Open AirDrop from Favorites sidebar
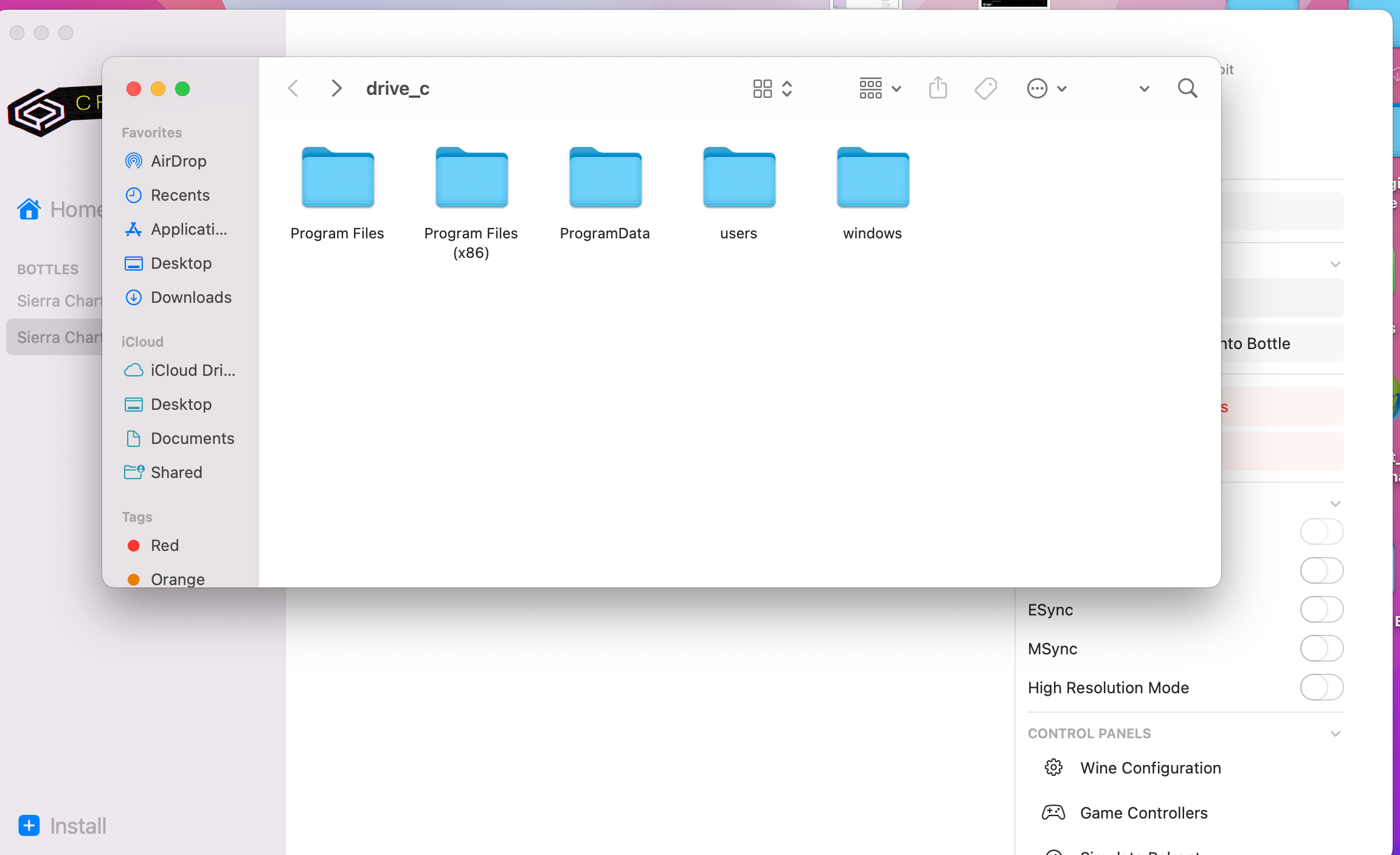The image size is (1400, 855). coord(178,161)
